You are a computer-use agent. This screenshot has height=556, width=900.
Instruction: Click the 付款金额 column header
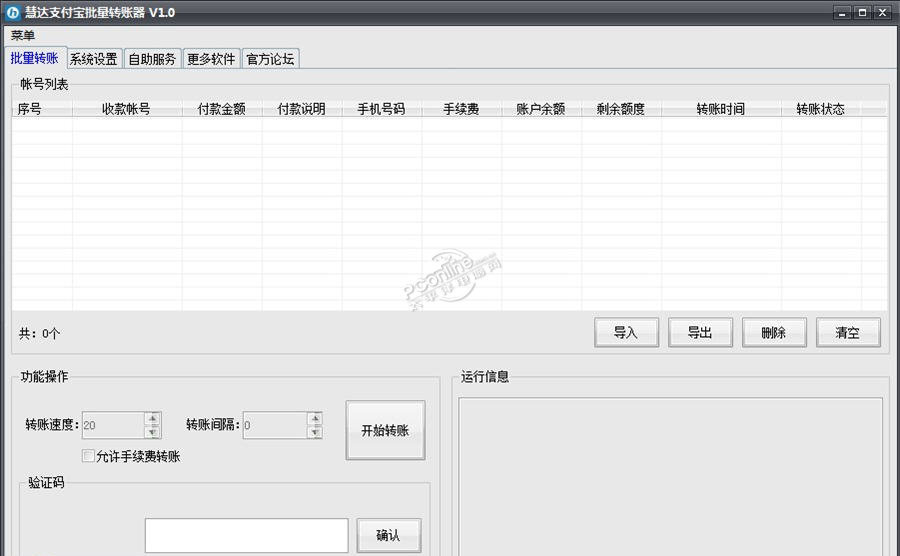(222, 108)
